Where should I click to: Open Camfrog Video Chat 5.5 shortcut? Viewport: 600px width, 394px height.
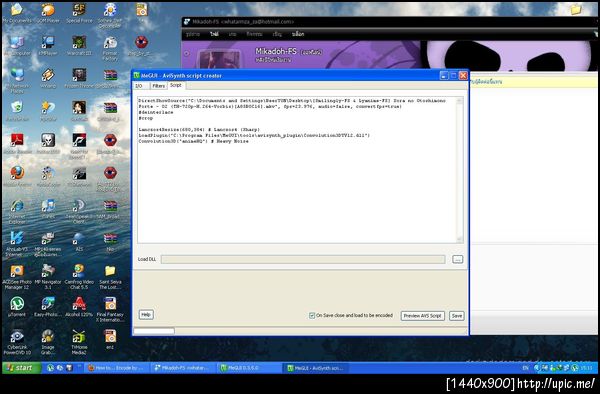coord(79,271)
